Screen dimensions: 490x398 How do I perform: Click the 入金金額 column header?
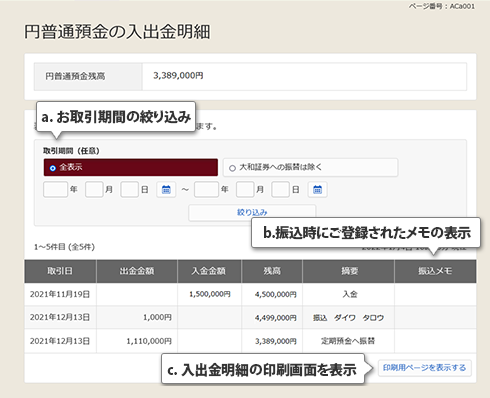point(209,271)
